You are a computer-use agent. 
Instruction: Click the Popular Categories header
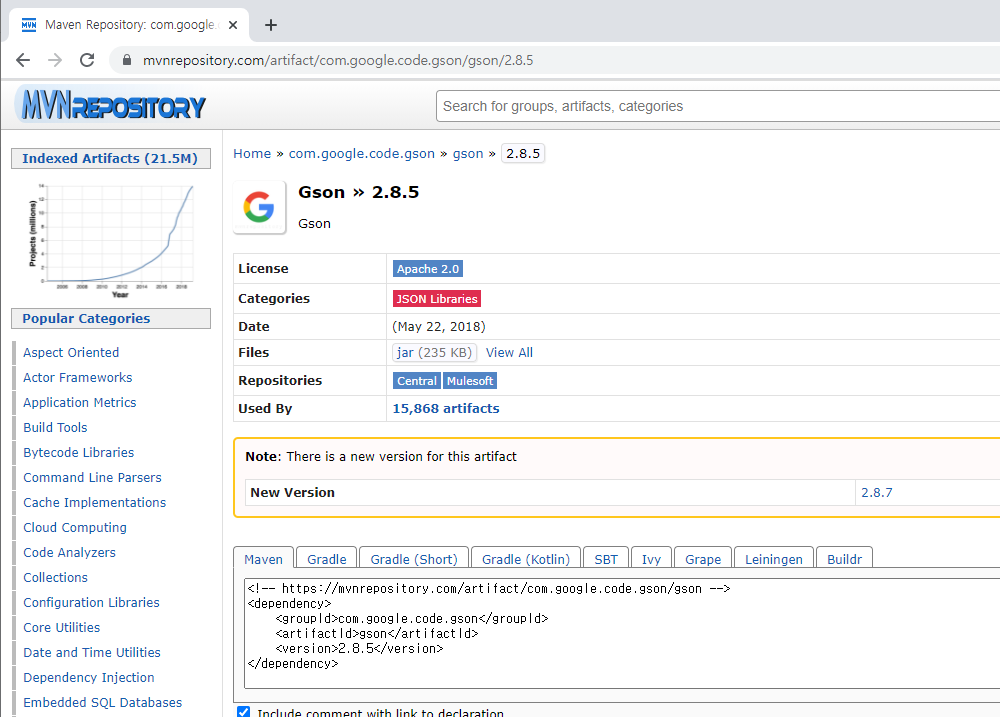[111, 318]
